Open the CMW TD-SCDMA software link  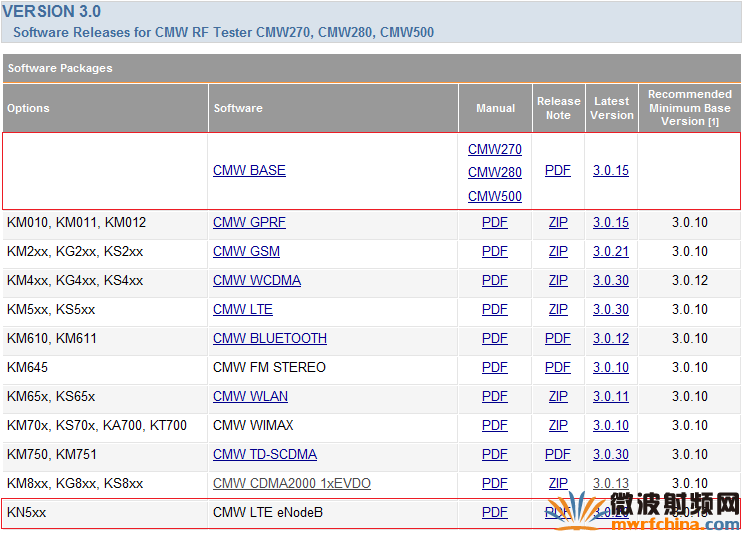tap(265, 454)
